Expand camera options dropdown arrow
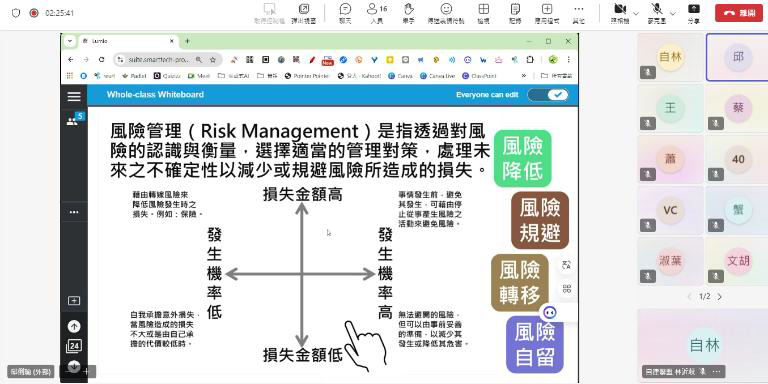 click(636, 13)
